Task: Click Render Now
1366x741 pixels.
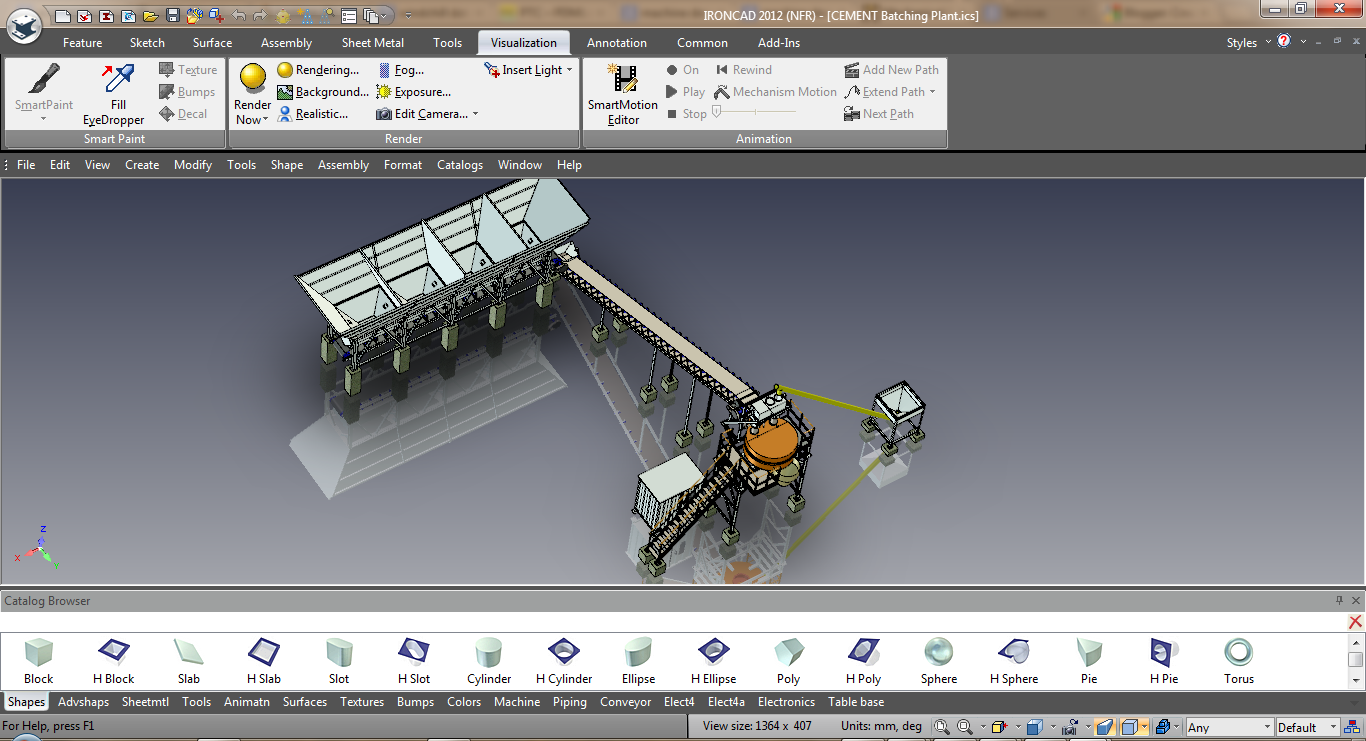Action: coord(251,91)
